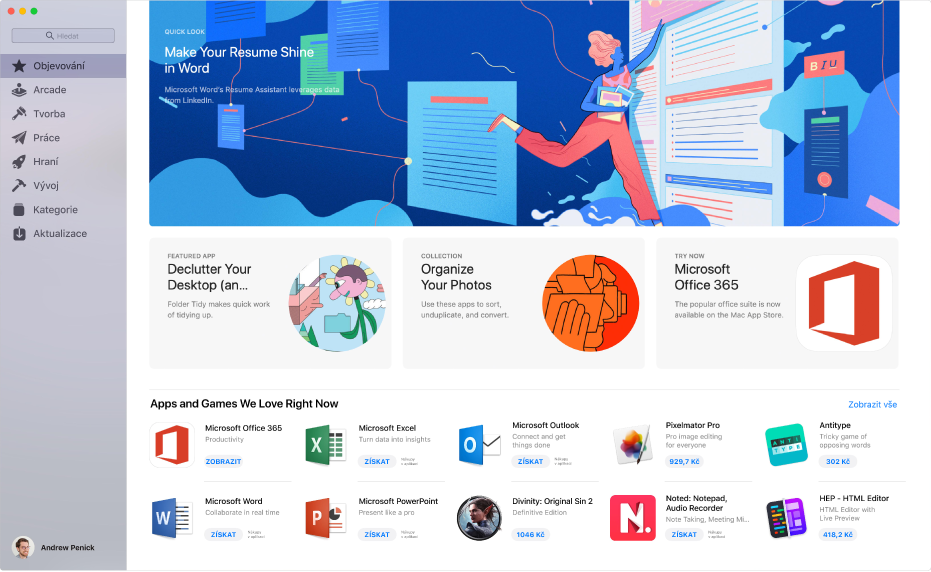Click ZOBRAZIT button for Microsoft Office 365
This screenshot has height=572, width=931.
tap(223, 462)
